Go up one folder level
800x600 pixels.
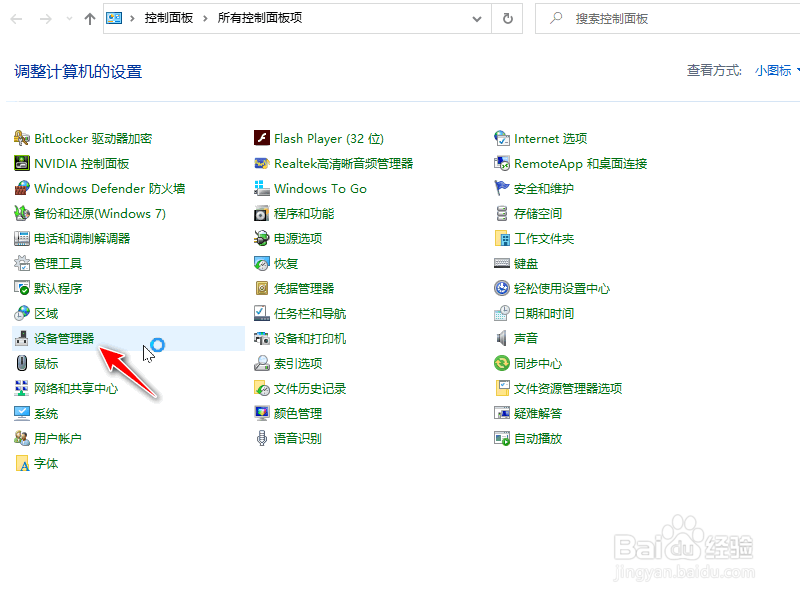point(90,19)
